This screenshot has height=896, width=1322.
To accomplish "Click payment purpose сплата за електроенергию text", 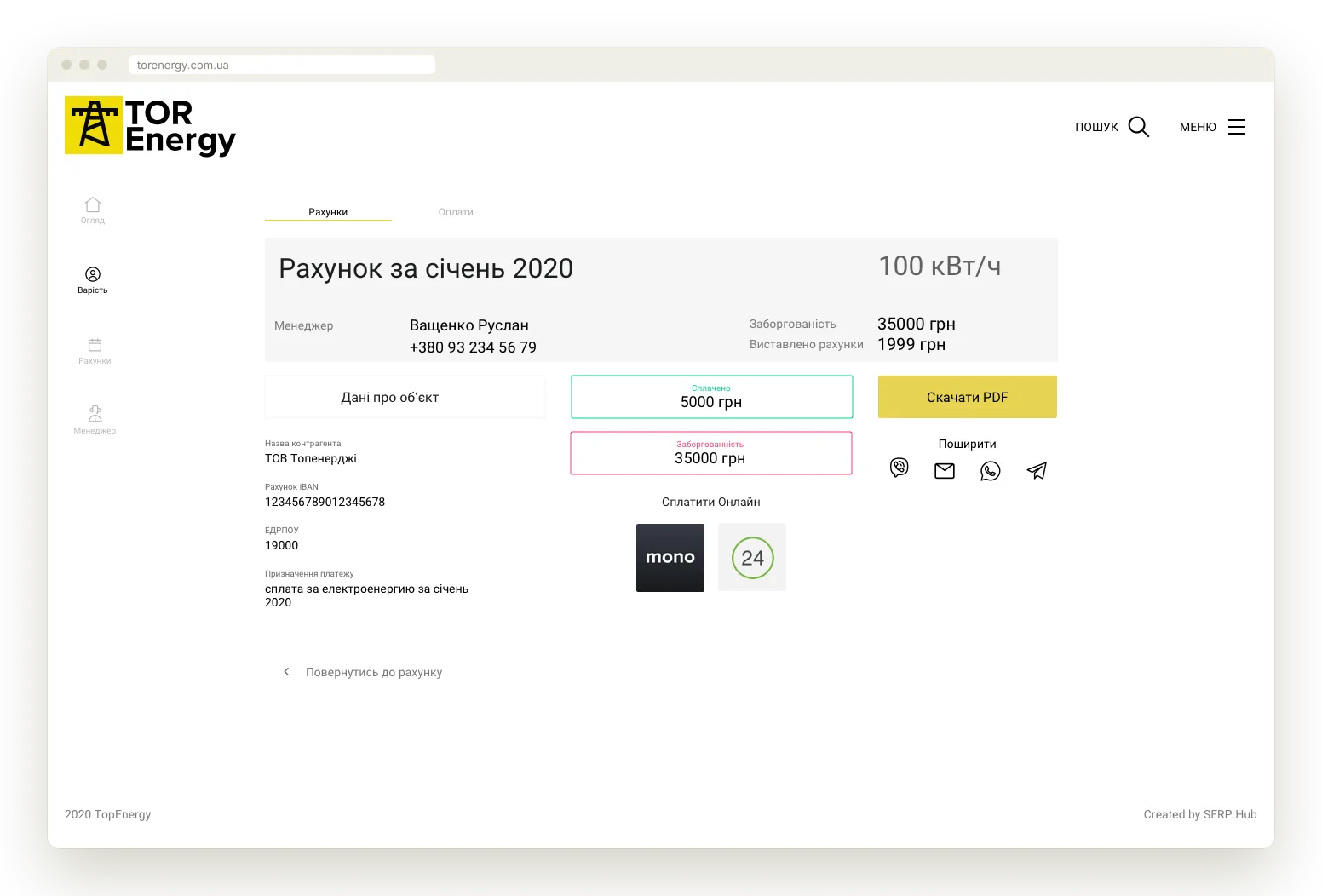I will tap(366, 595).
